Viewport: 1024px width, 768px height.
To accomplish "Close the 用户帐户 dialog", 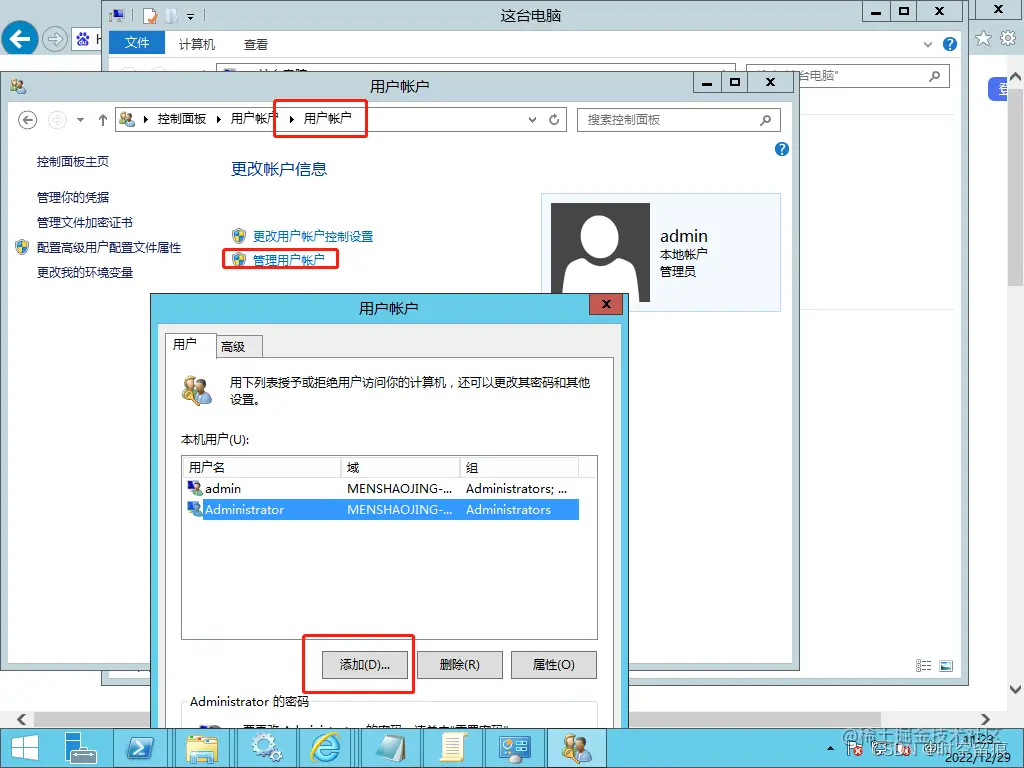I will (605, 304).
